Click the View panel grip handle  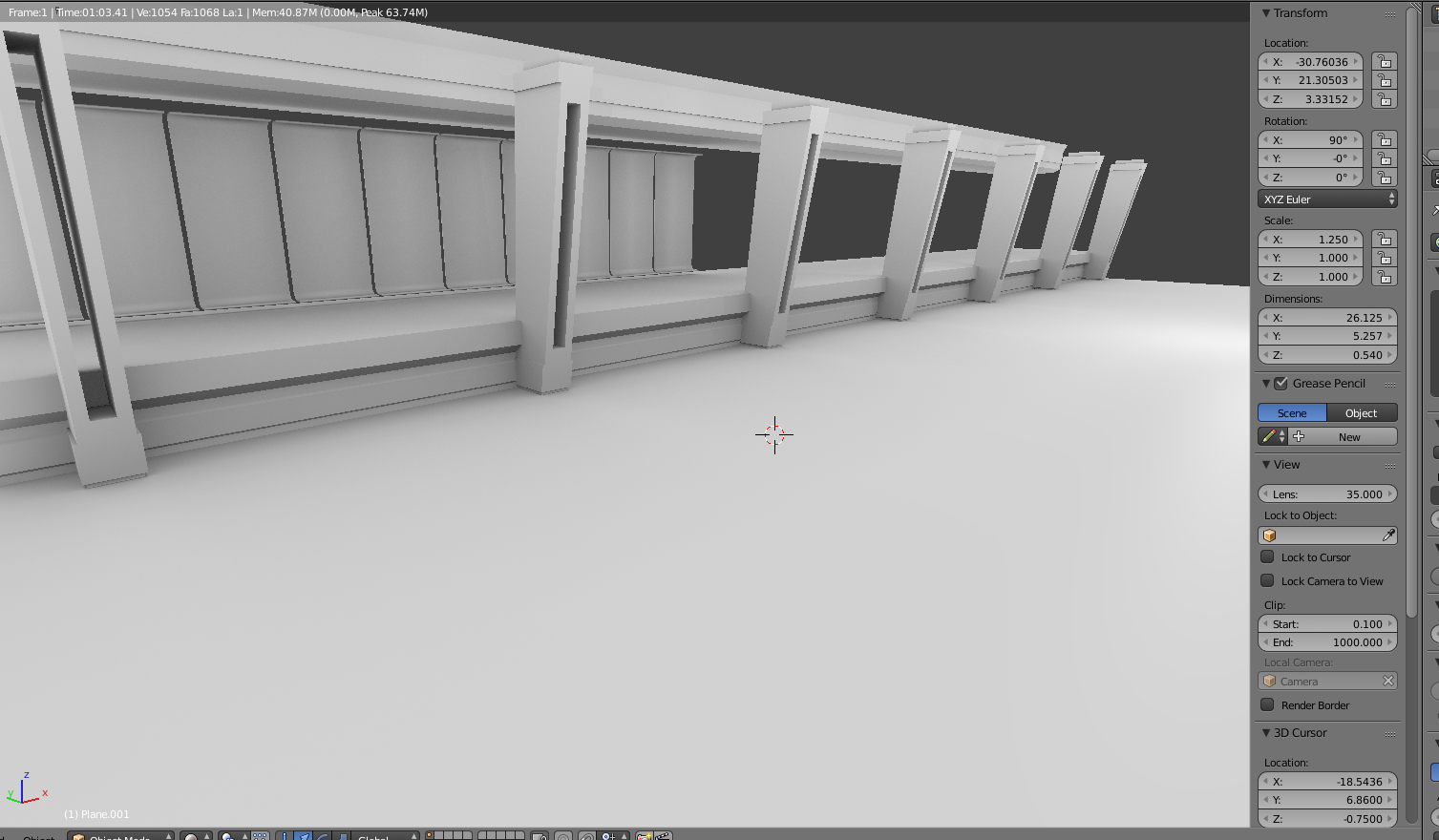[x=1390, y=465]
